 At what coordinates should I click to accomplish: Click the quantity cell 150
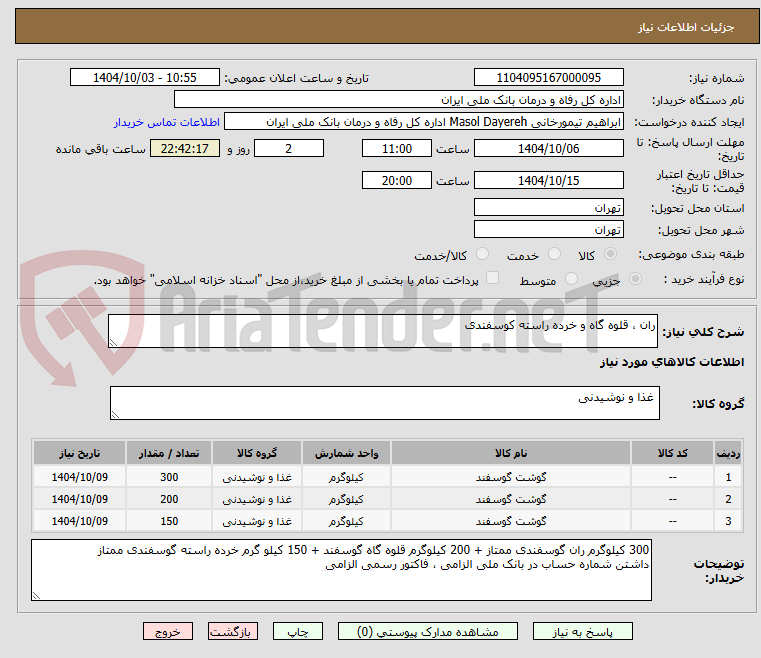click(x=169, y=521)
